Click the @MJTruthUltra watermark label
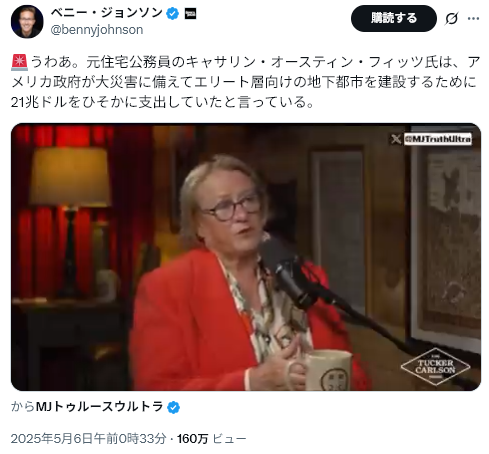Image resolution: width=489 pixels, height=454 pixels. 438,139
